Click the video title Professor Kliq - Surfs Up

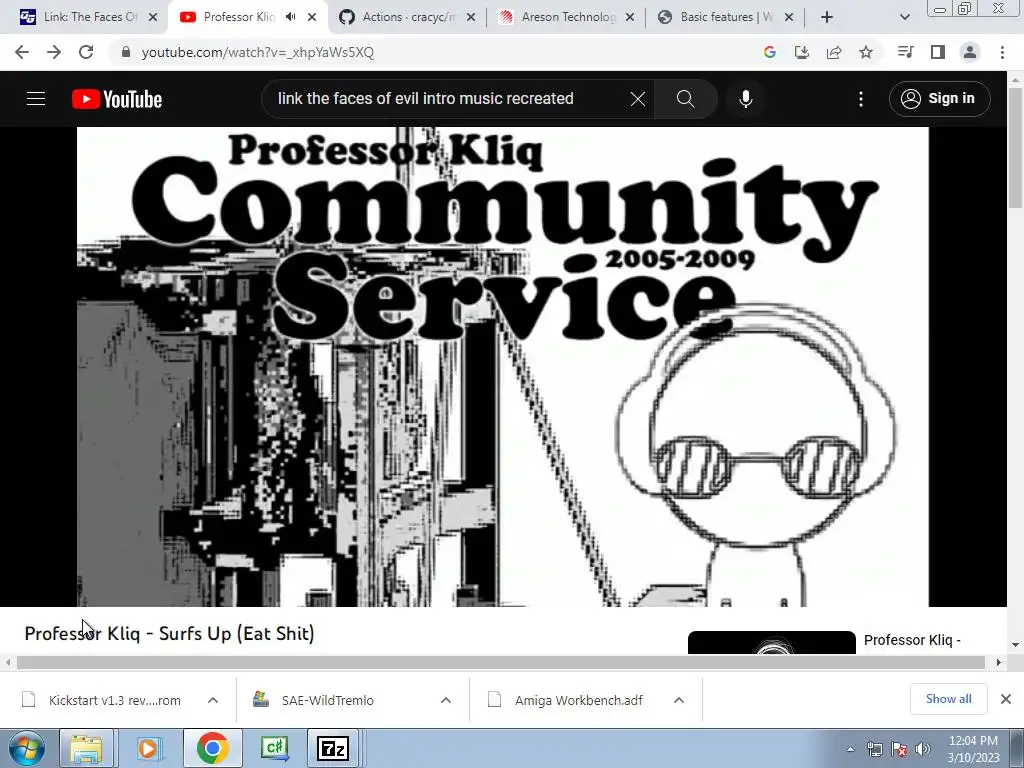click(x=169, y=633)
